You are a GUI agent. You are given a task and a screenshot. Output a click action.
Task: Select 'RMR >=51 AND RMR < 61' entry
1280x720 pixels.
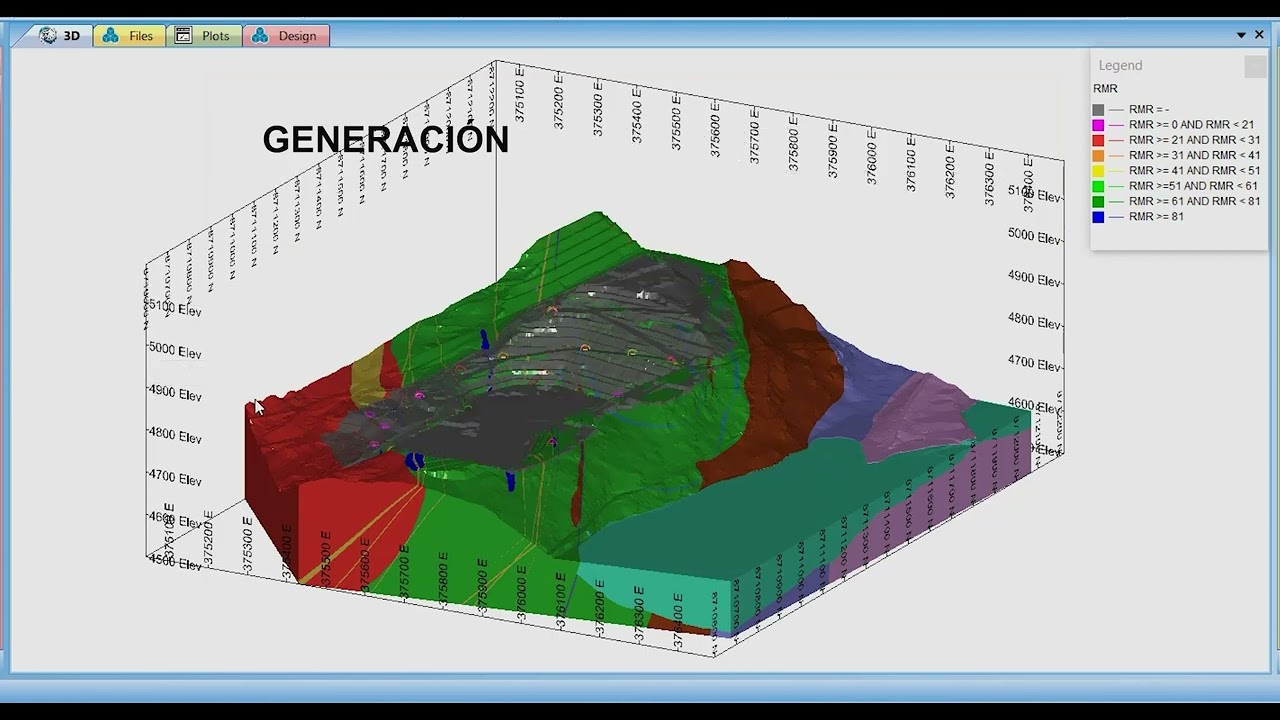[x=1193, y=186]
